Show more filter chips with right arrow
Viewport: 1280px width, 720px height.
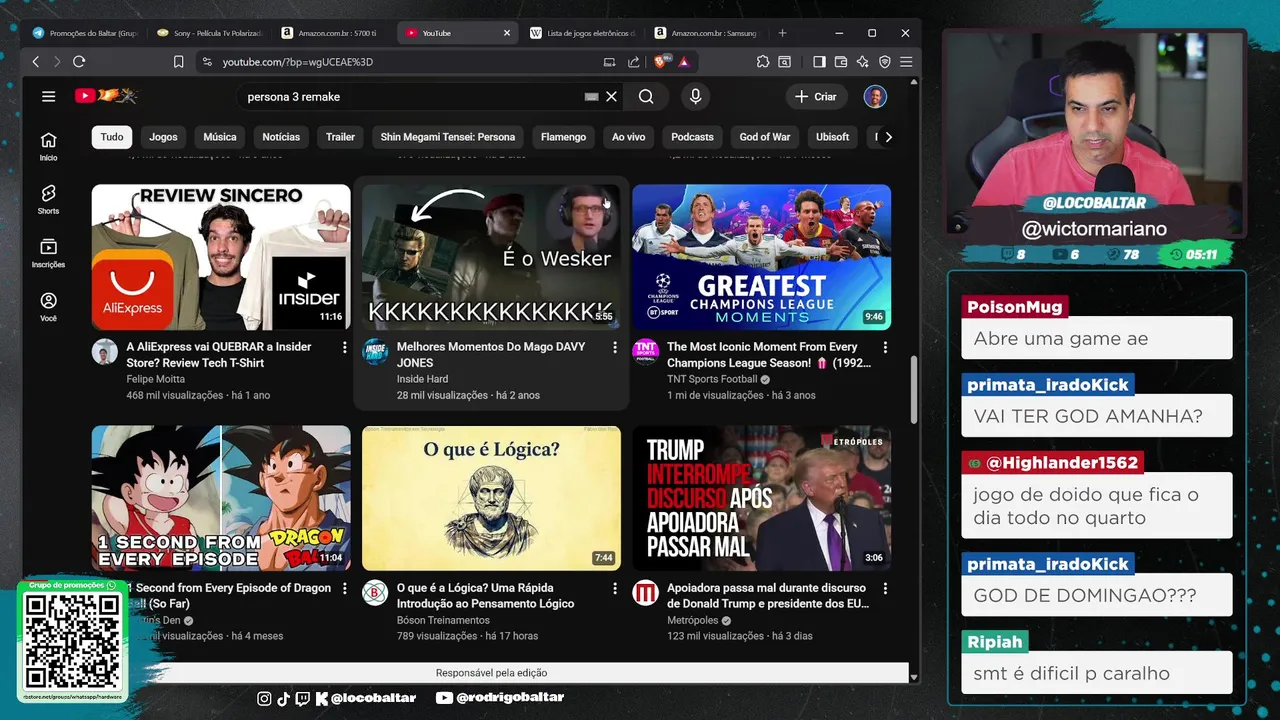click(888, 137)
